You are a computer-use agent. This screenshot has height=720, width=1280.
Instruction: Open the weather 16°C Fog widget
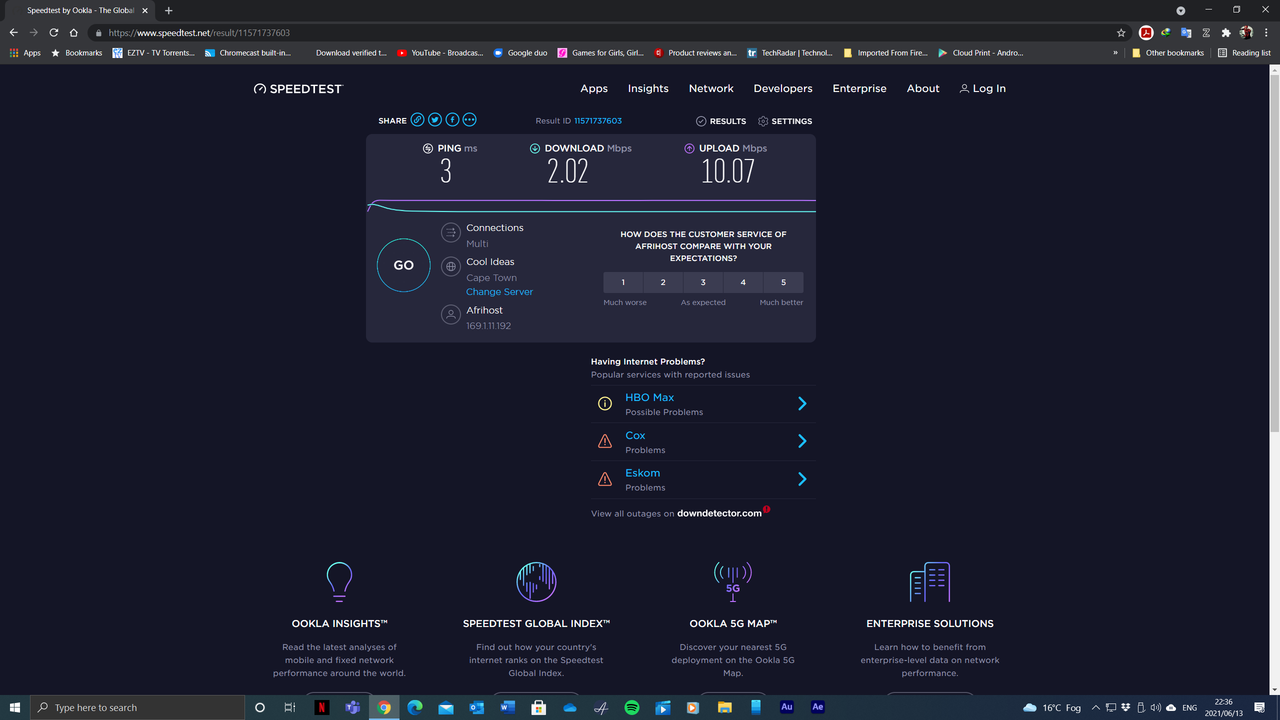(x=1052, y=707)
